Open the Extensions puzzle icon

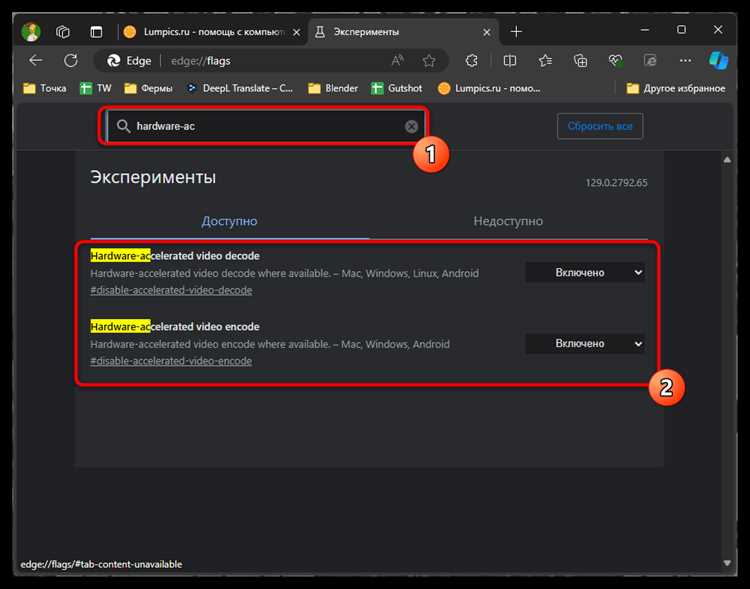[472, 60]
